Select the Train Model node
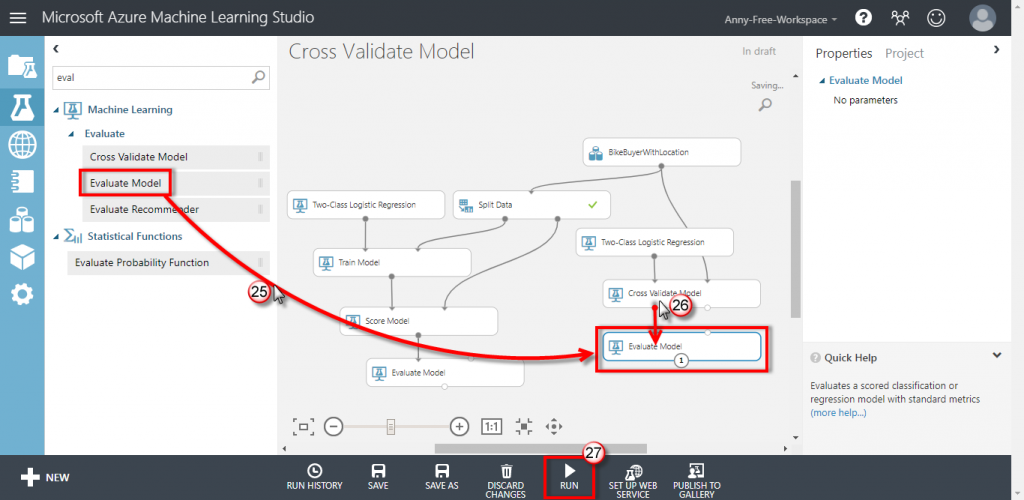Screen dimensions: 1024x500 click(392, 262)
